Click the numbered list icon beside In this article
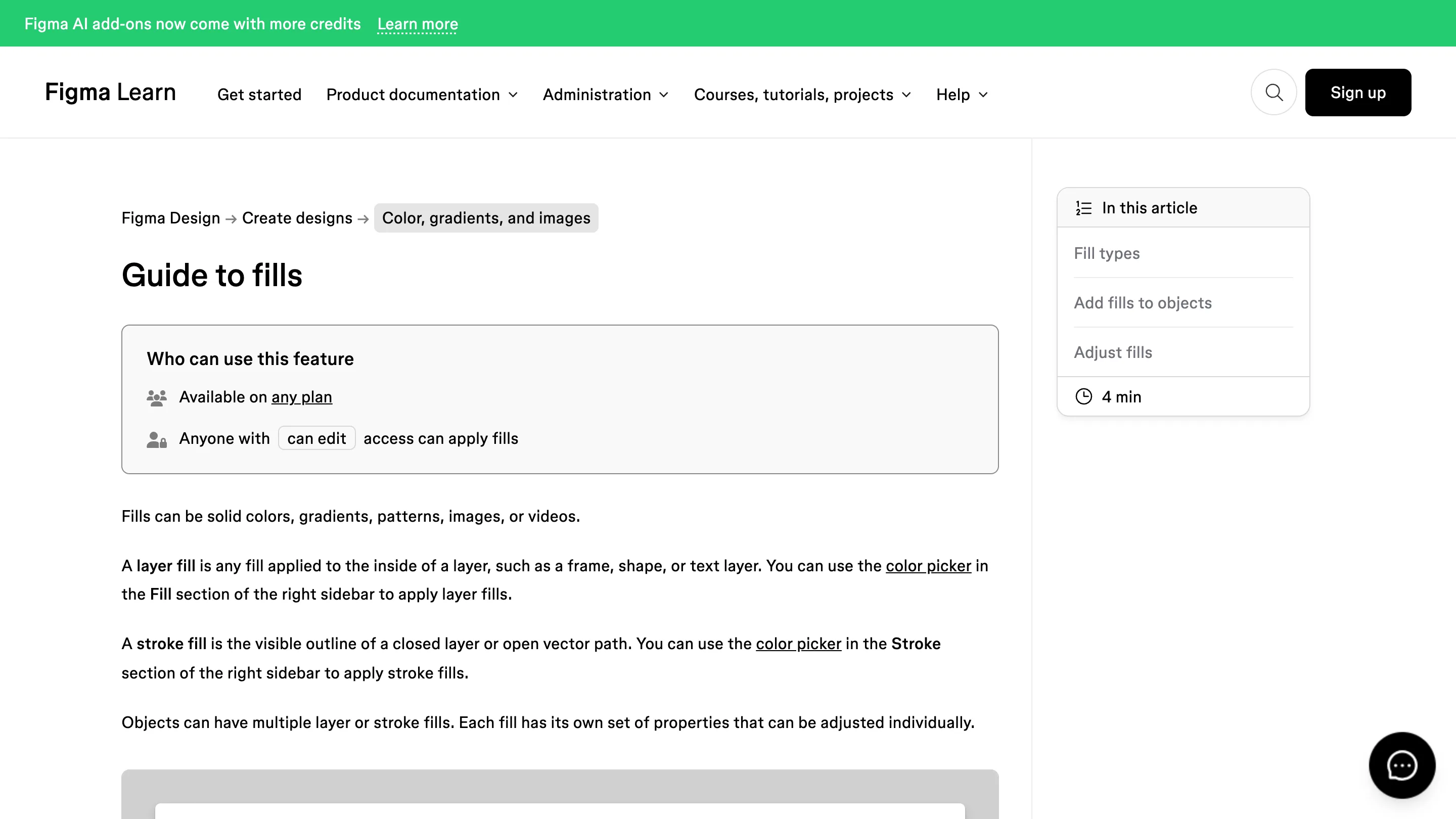 1083,208
